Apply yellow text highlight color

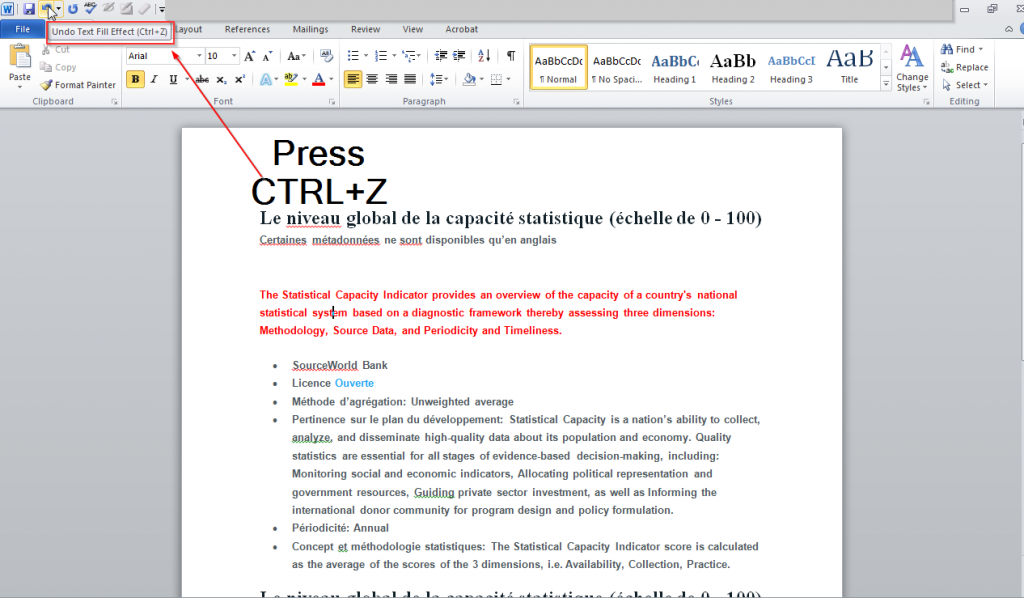pos(291,79)
